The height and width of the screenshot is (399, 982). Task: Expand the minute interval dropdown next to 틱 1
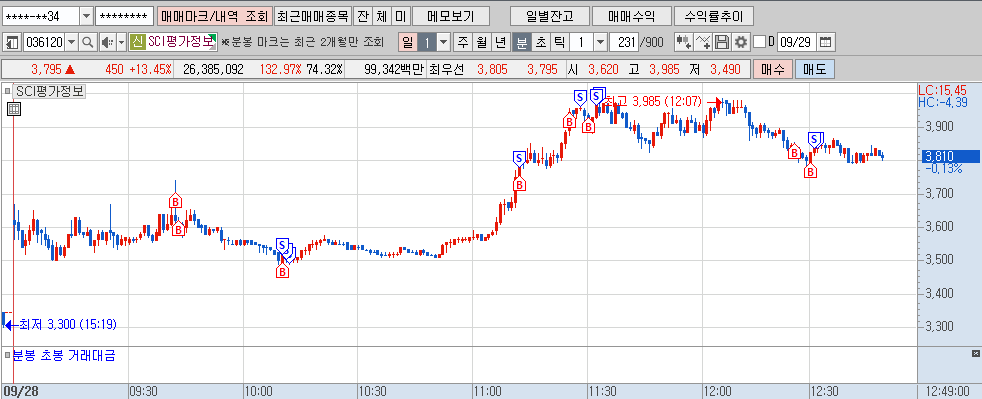[x=600, y=43]
